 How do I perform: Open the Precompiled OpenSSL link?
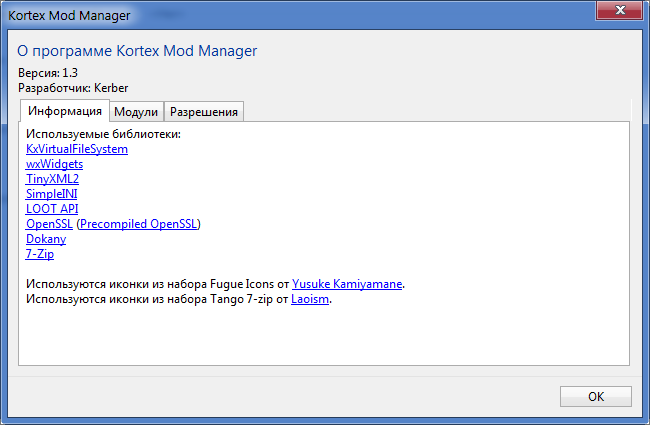pyautogui.click(x=139, y=224)
